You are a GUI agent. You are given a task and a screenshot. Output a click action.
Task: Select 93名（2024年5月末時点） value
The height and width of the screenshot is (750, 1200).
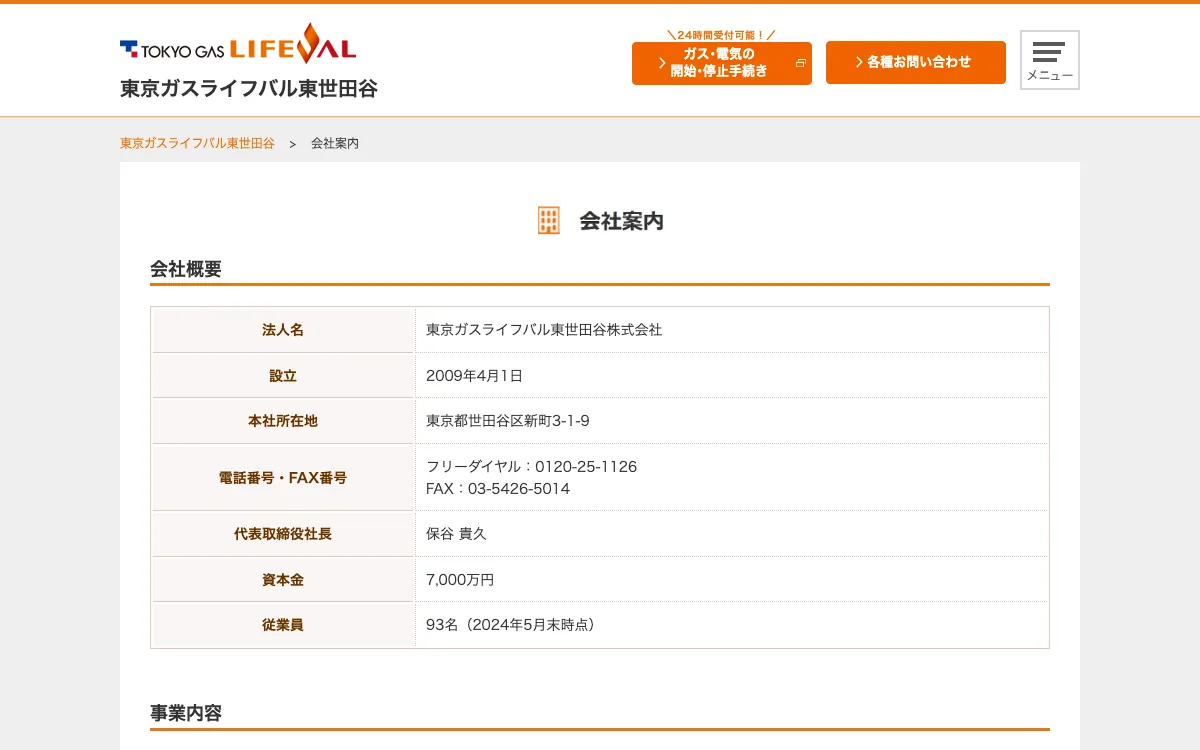tap(513, 625)
